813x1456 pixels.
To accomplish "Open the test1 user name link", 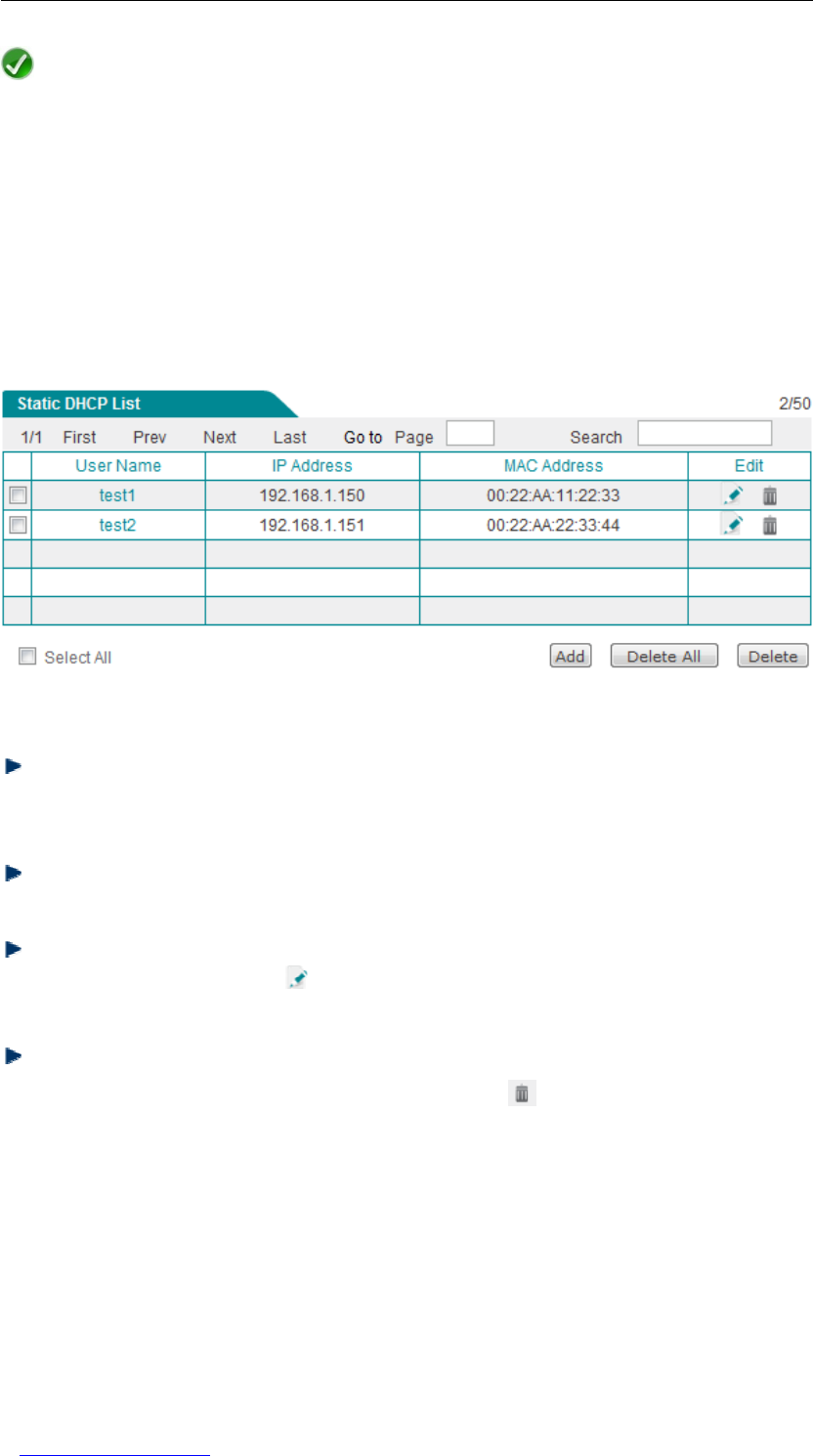I will [117, 495].
